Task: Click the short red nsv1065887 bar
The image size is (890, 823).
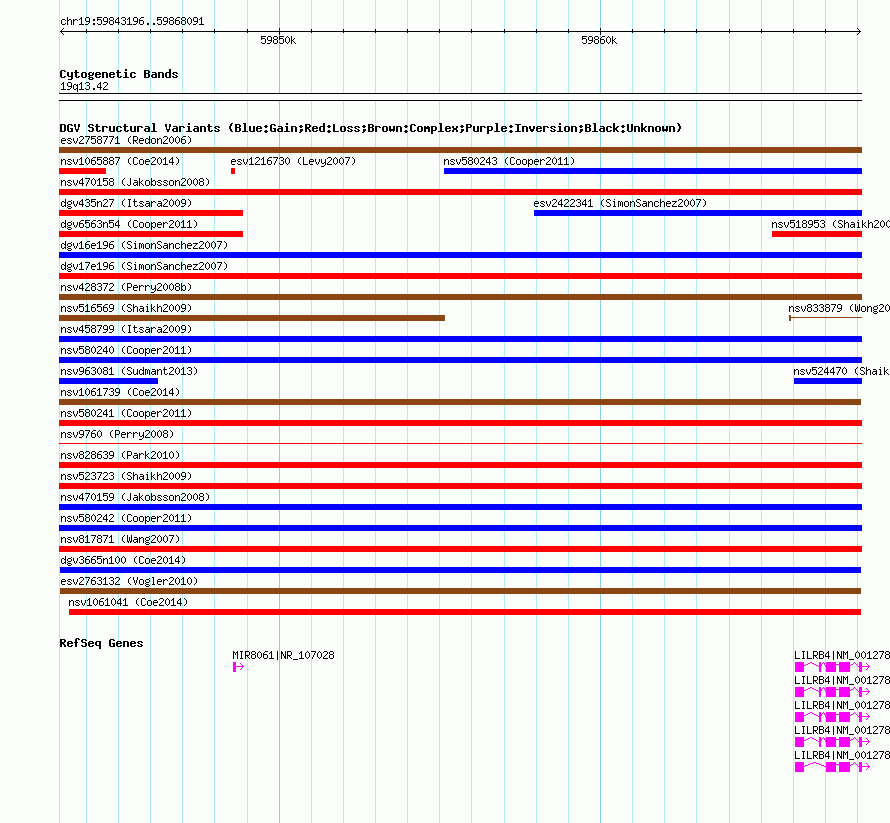Action: coord(82,171)
